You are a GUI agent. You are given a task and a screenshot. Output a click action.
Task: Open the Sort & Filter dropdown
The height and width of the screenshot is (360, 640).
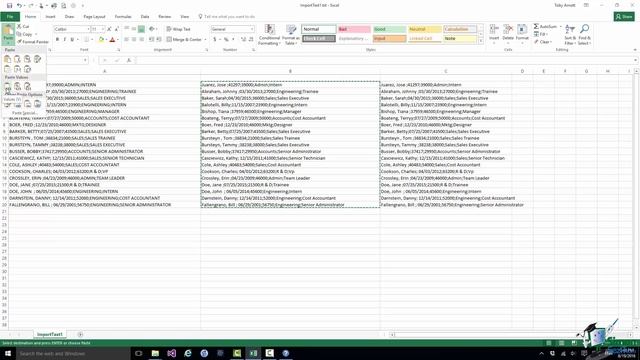coord(570,34)
